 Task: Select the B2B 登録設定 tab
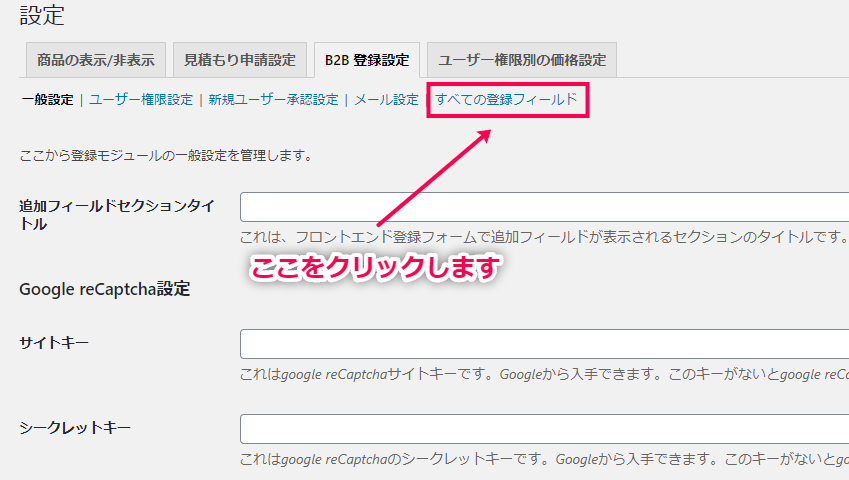(367, 60)
